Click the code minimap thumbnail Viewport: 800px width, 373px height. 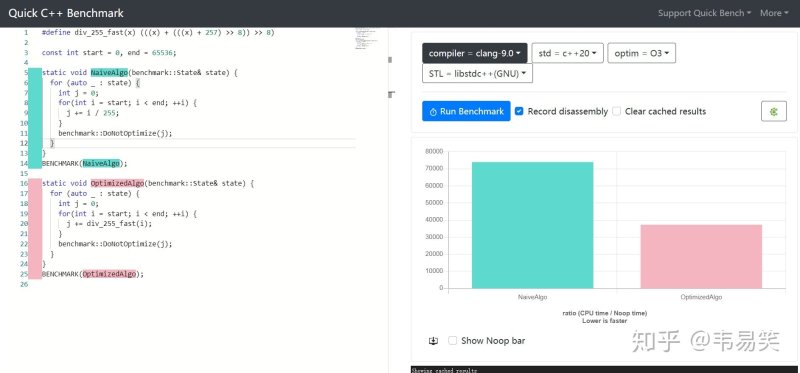point(365,38)
